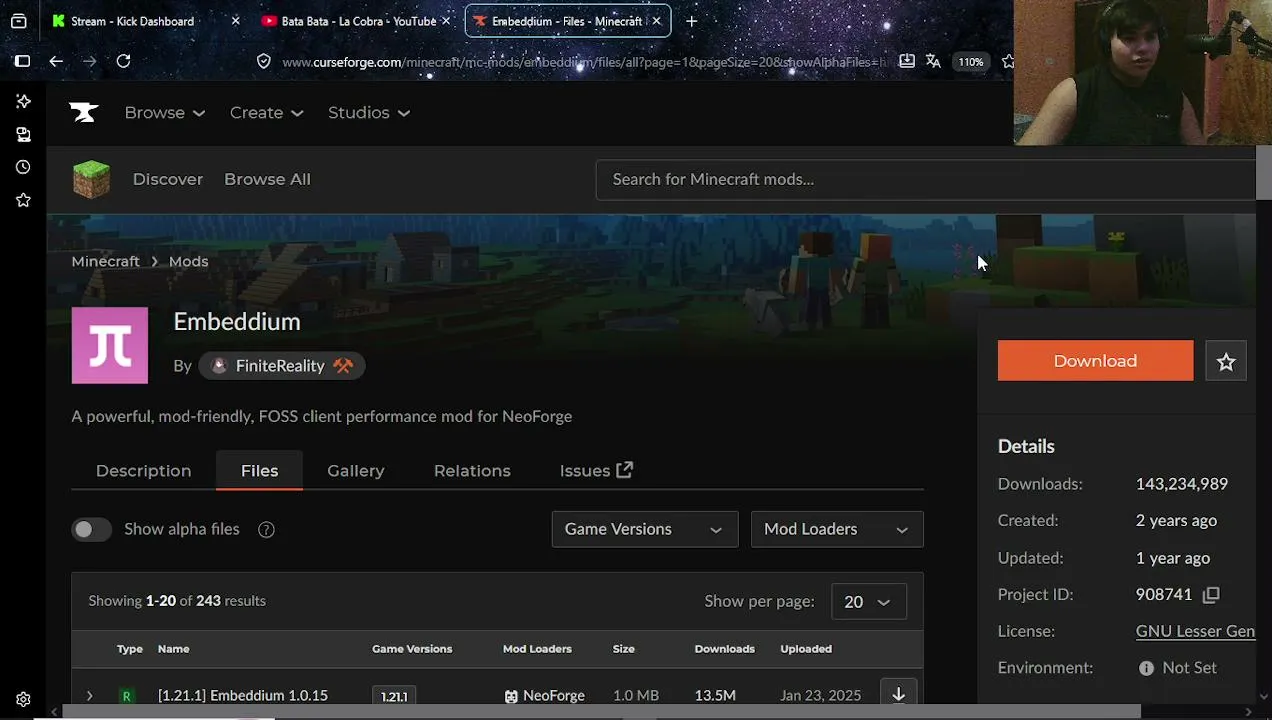The image size is (1272, 720).
Task: Click the Embeddium pink mod logo
Action: coord(110,346)
